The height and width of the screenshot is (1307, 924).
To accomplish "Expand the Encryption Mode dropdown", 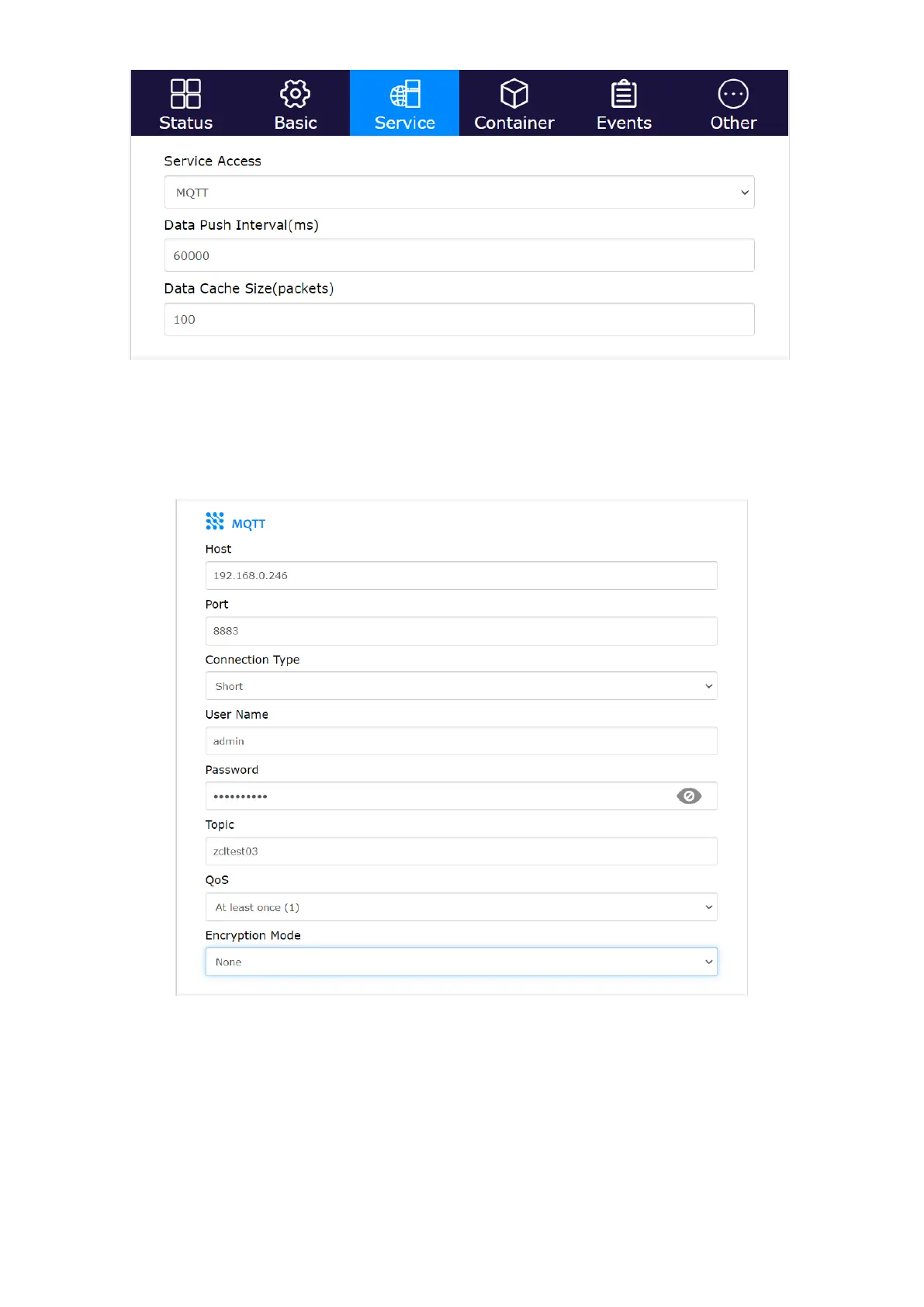I will (461, 962).
